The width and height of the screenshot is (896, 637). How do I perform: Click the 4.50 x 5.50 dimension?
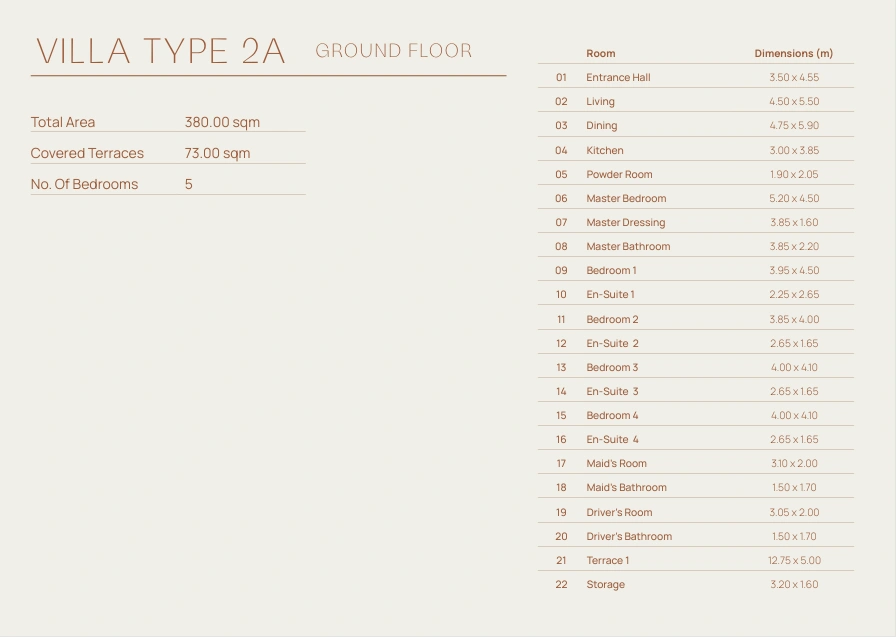click(x=794, y=101)
